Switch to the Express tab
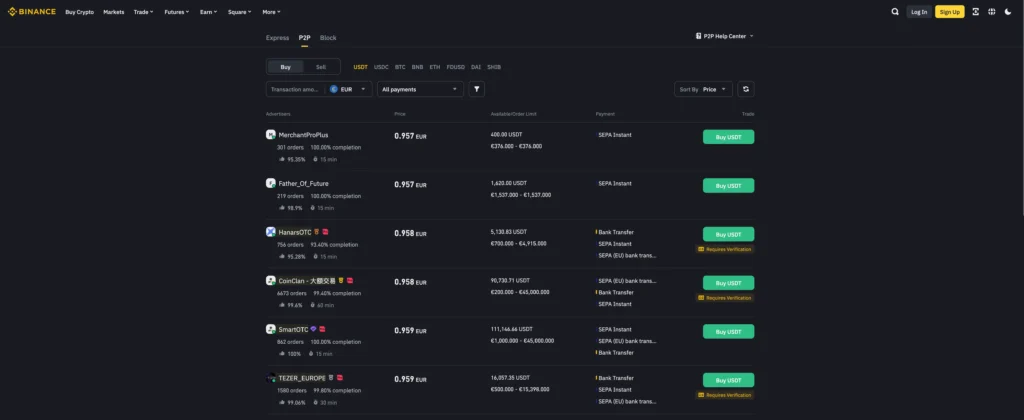Viewport: 1024px width, 420px height. pyautogui.click(x=278, y=38)
